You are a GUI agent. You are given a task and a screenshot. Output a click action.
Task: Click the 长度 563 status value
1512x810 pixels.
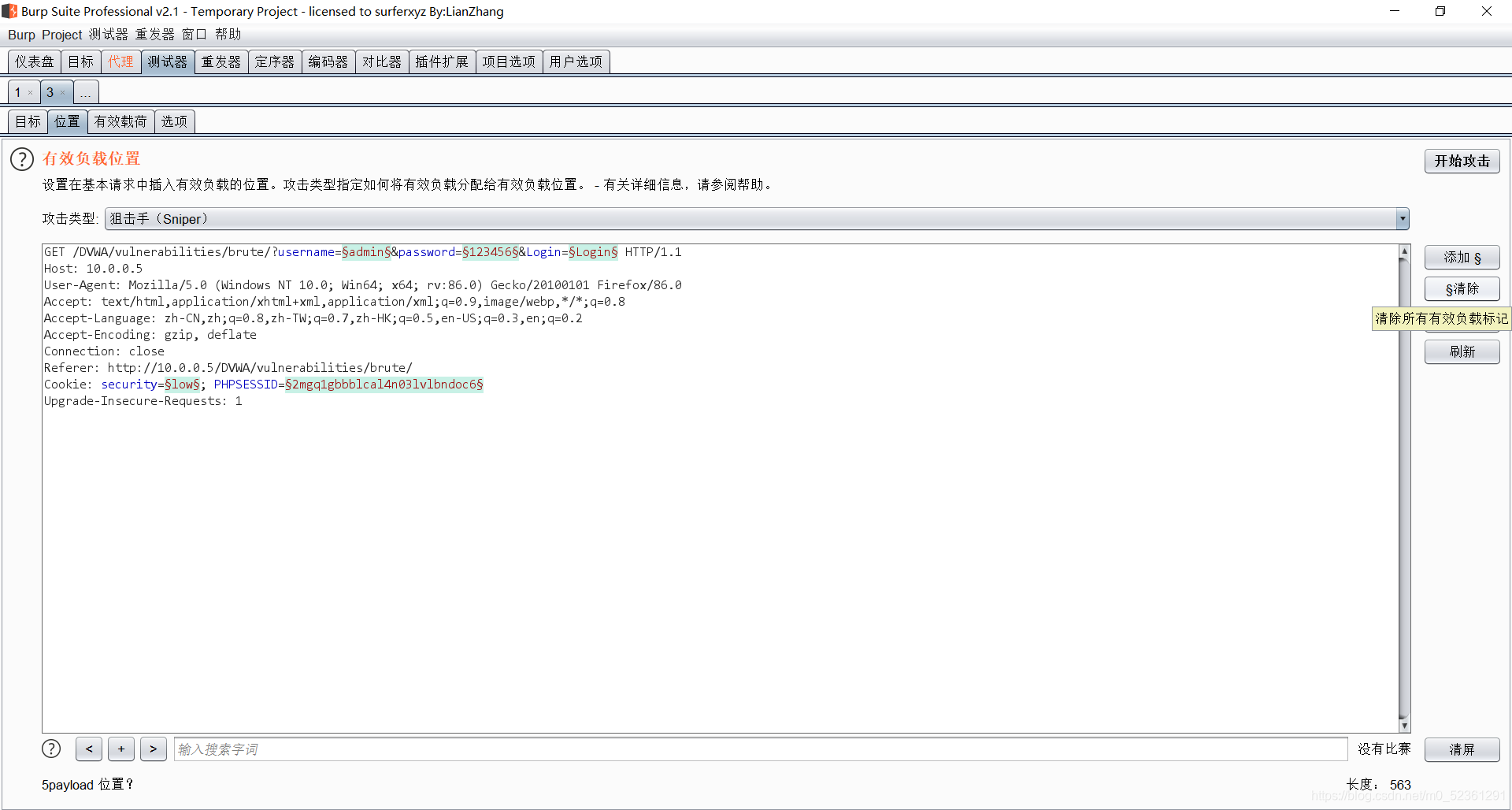pos(1378,785)
